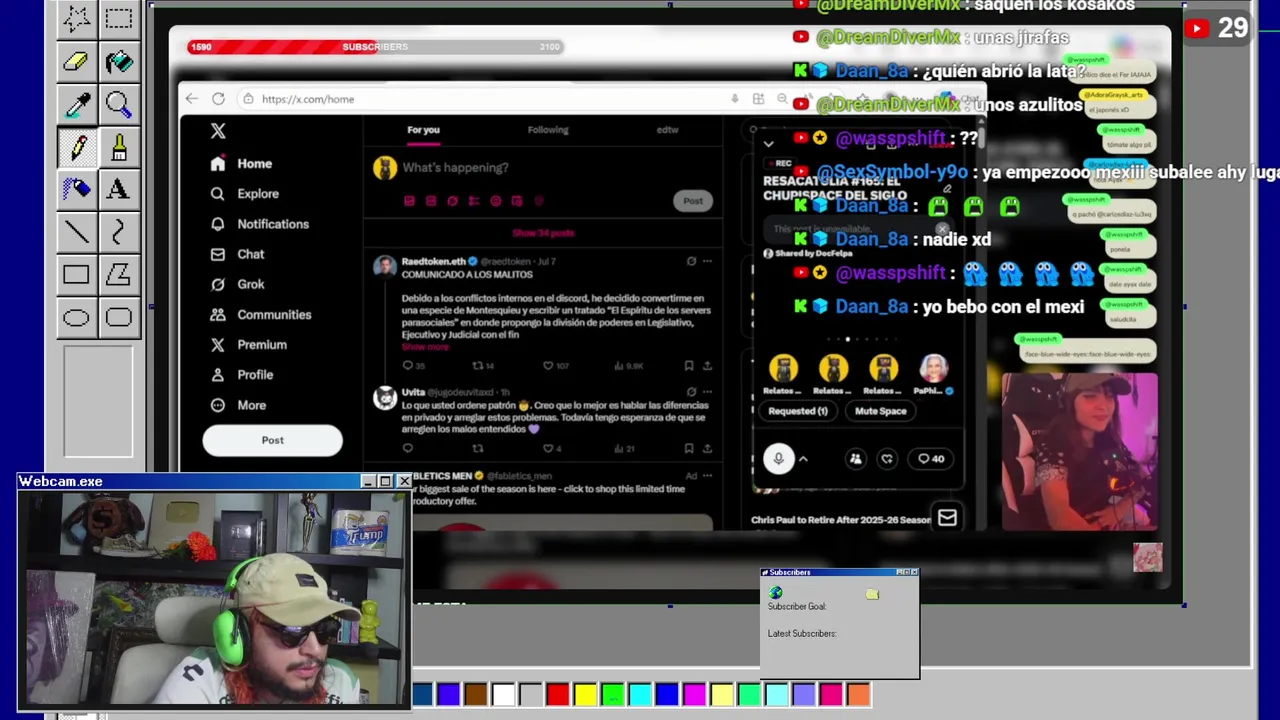This screenshot has width=1280, height=720.
Task: Switch to the Following tab
Action: point(548,130)
